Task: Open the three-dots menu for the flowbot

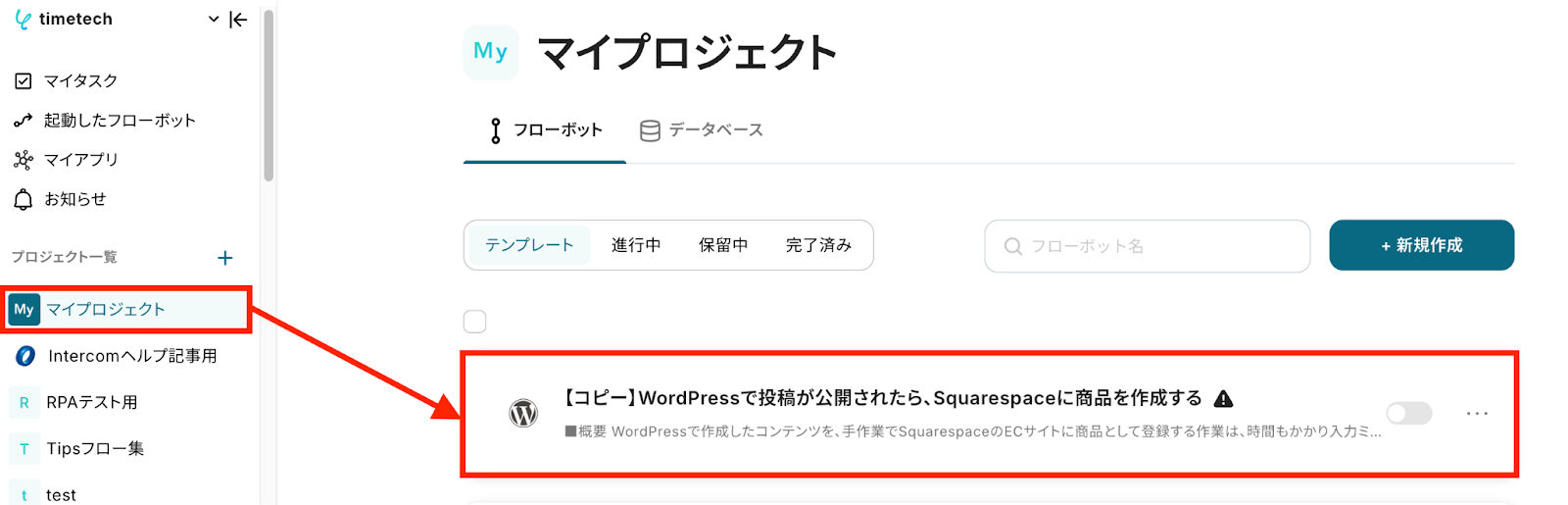Action: pos(1477,414)
